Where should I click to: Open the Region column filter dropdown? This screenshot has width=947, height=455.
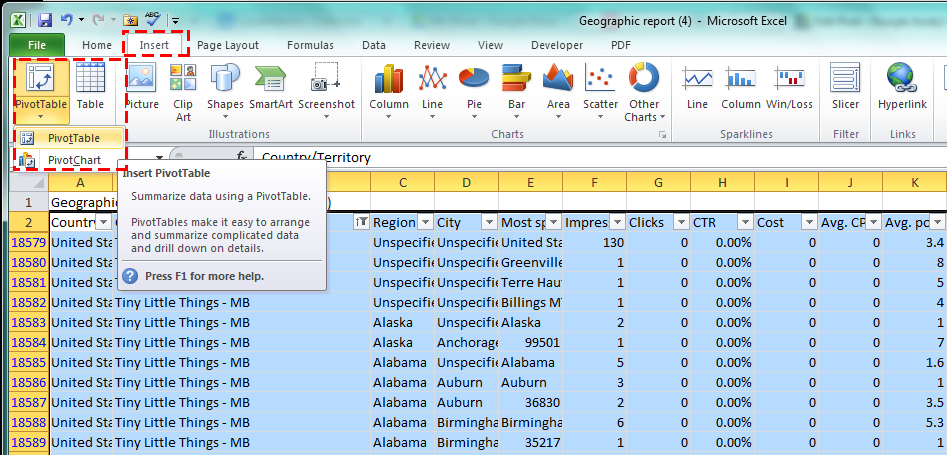(x=425, y=223)
